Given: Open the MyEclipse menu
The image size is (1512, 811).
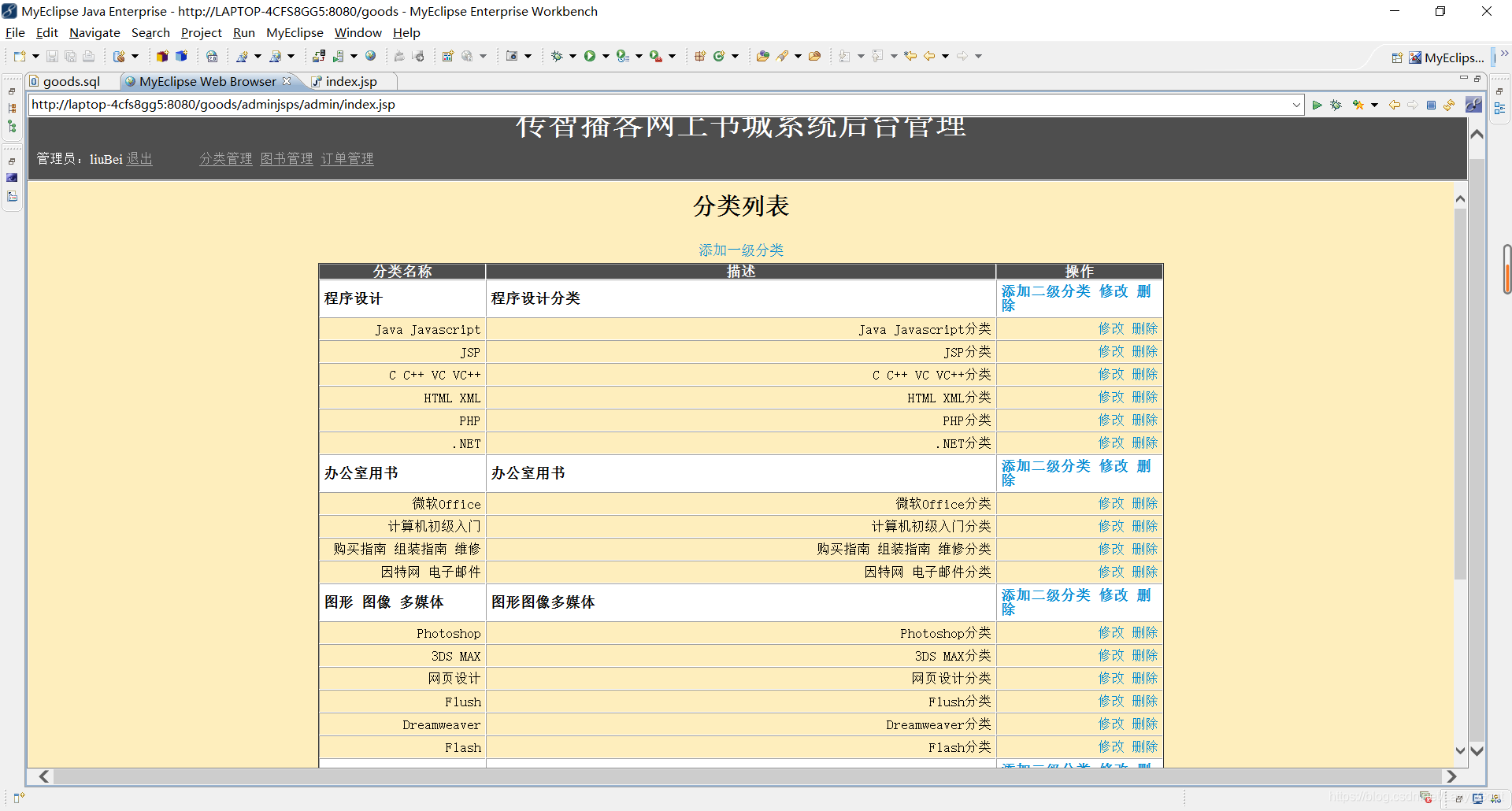Looking at the screenshot, I should click(x=295, y=32).
